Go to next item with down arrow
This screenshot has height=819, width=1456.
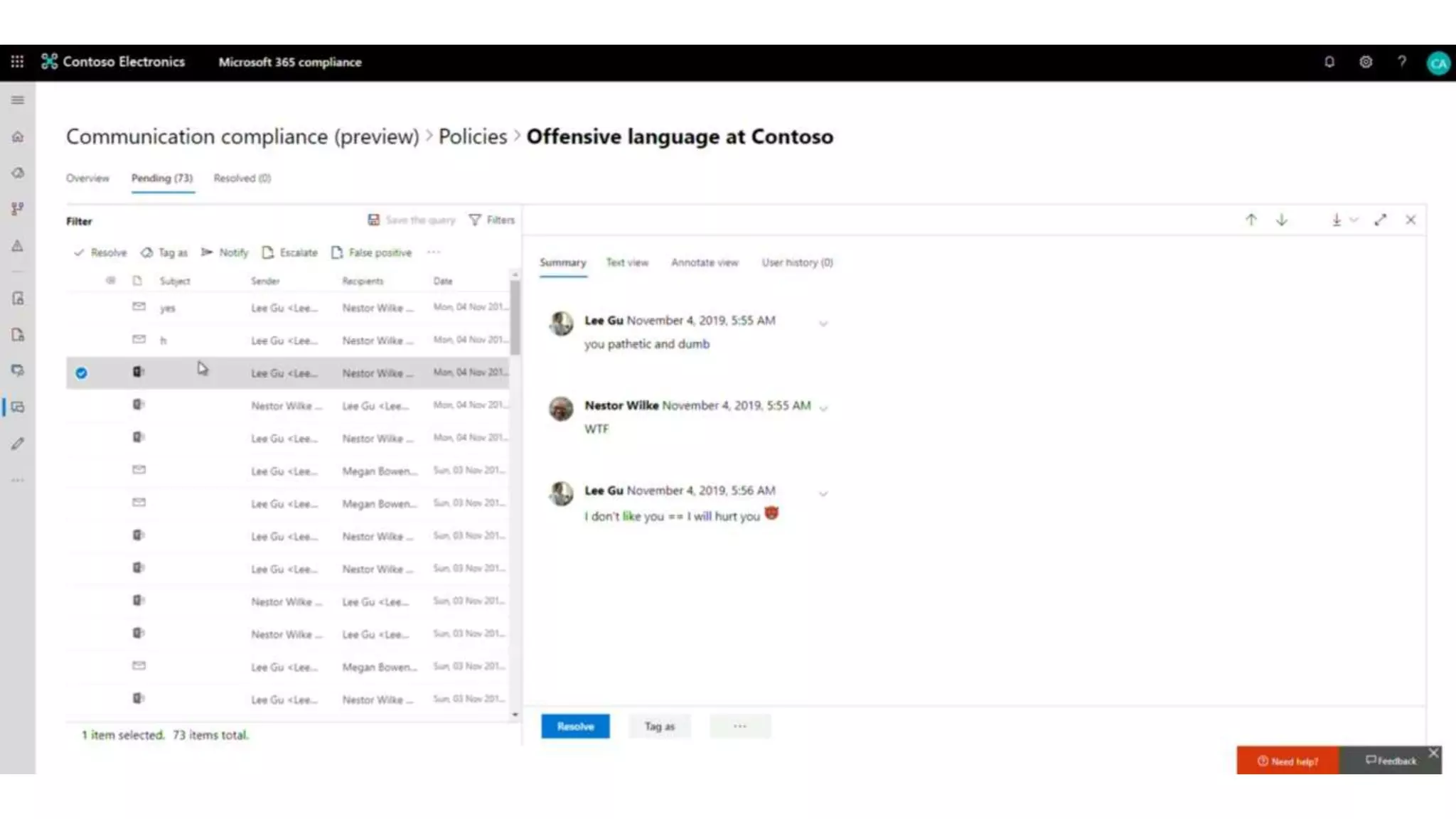click(x=1281, y=220)
